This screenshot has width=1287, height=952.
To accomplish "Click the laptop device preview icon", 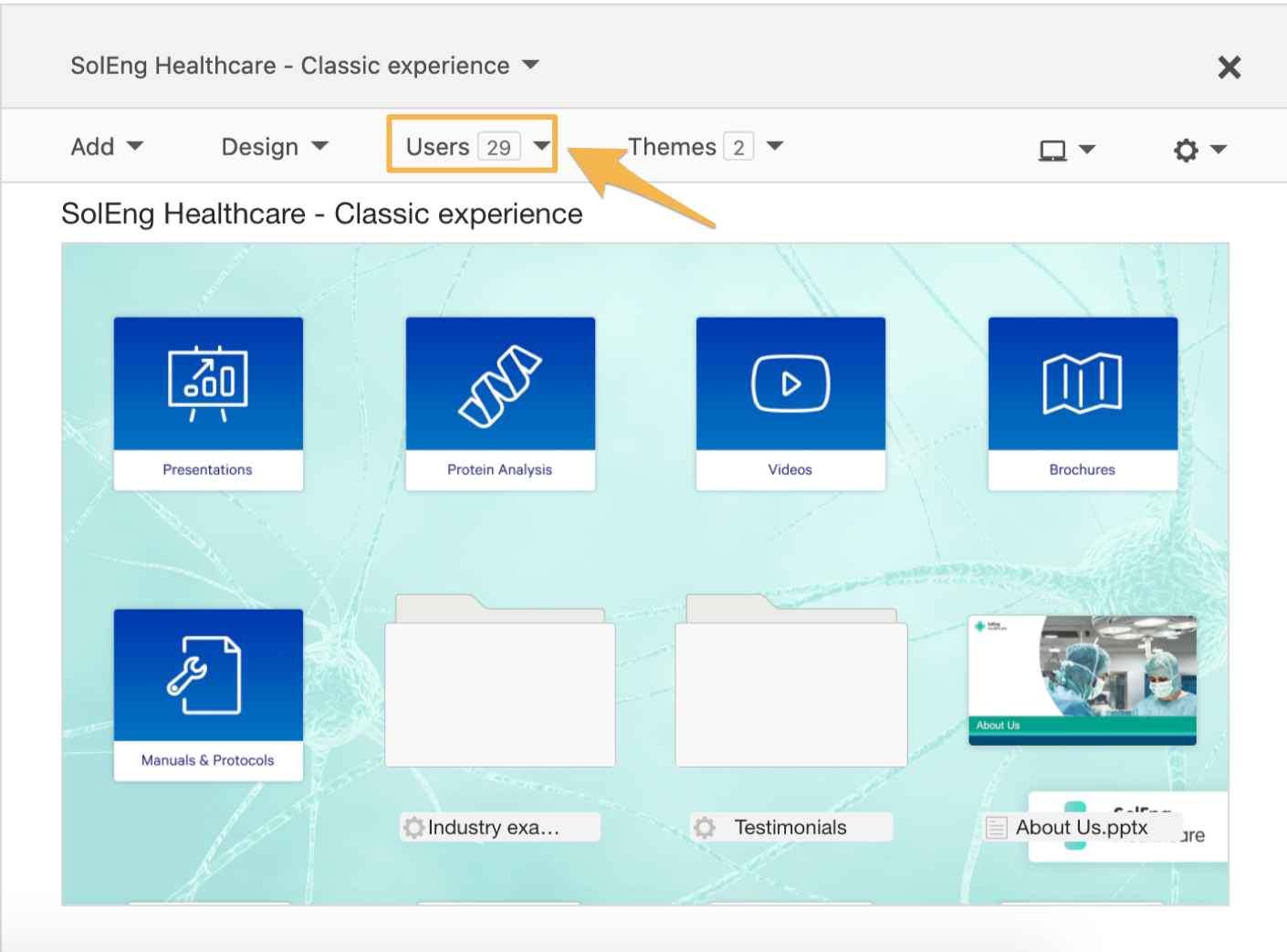I will [1052, 150].
